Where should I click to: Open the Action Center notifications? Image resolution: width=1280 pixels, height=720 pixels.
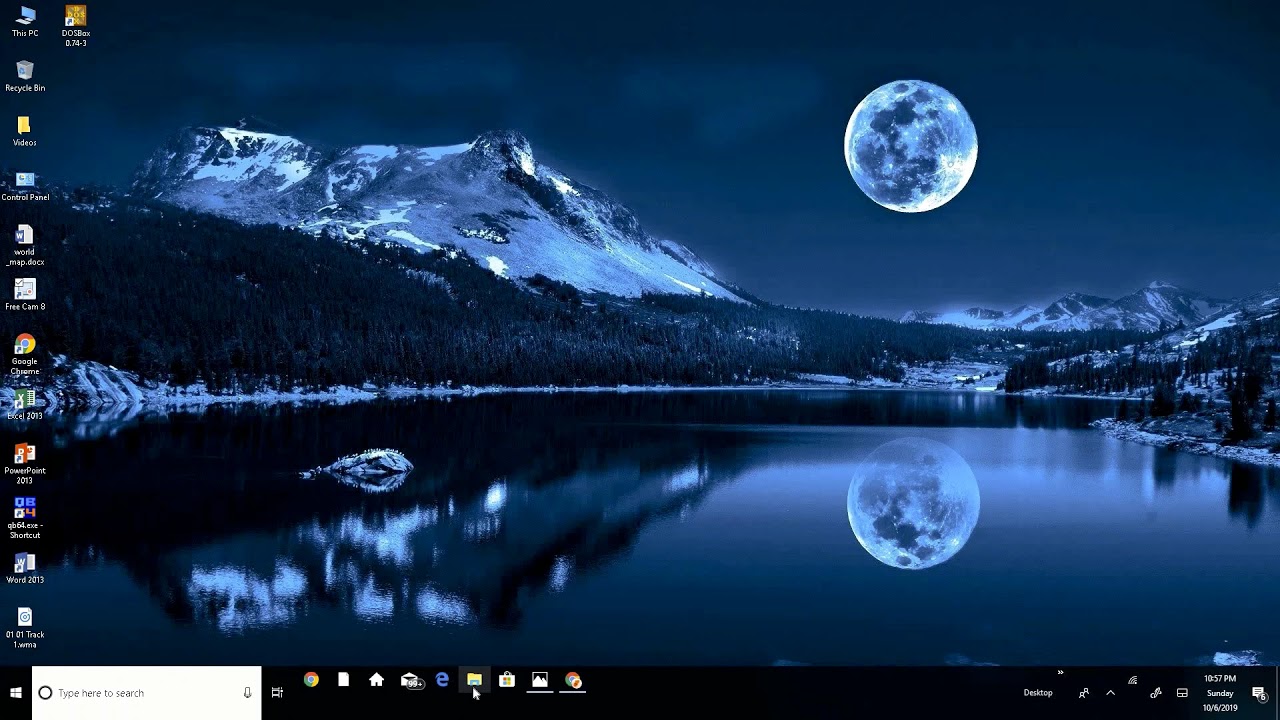point(1260,693)
